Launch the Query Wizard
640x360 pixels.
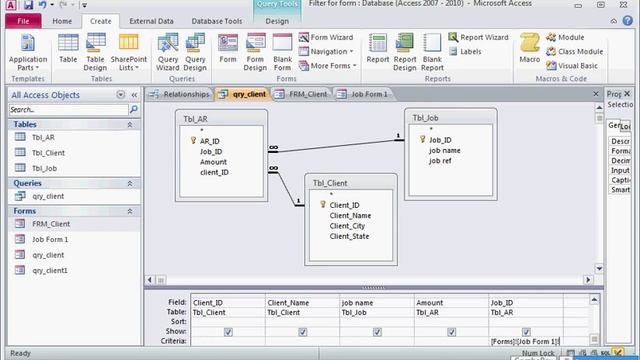click(168, 52)
